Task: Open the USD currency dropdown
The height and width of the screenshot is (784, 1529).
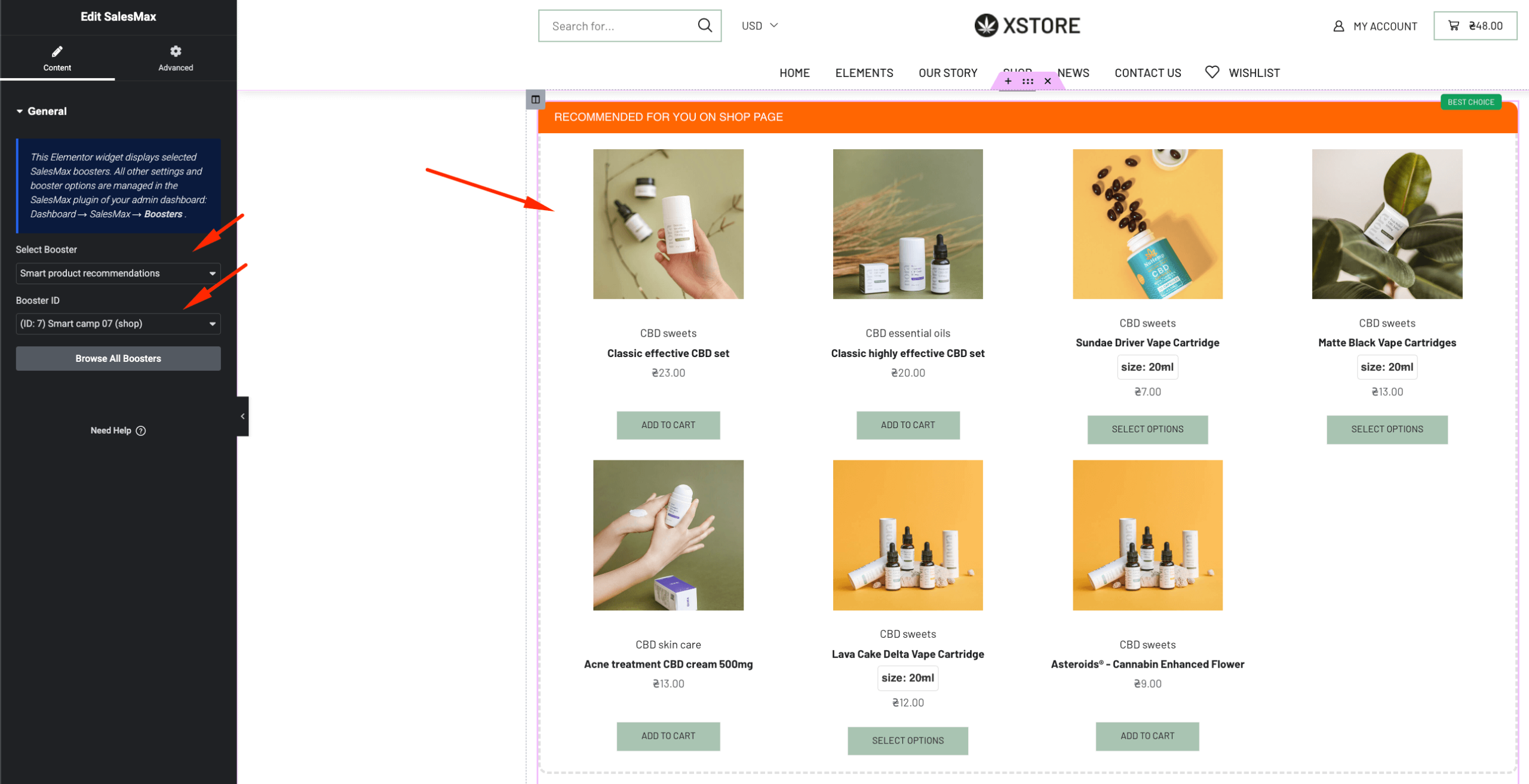Action: point(759,26)
